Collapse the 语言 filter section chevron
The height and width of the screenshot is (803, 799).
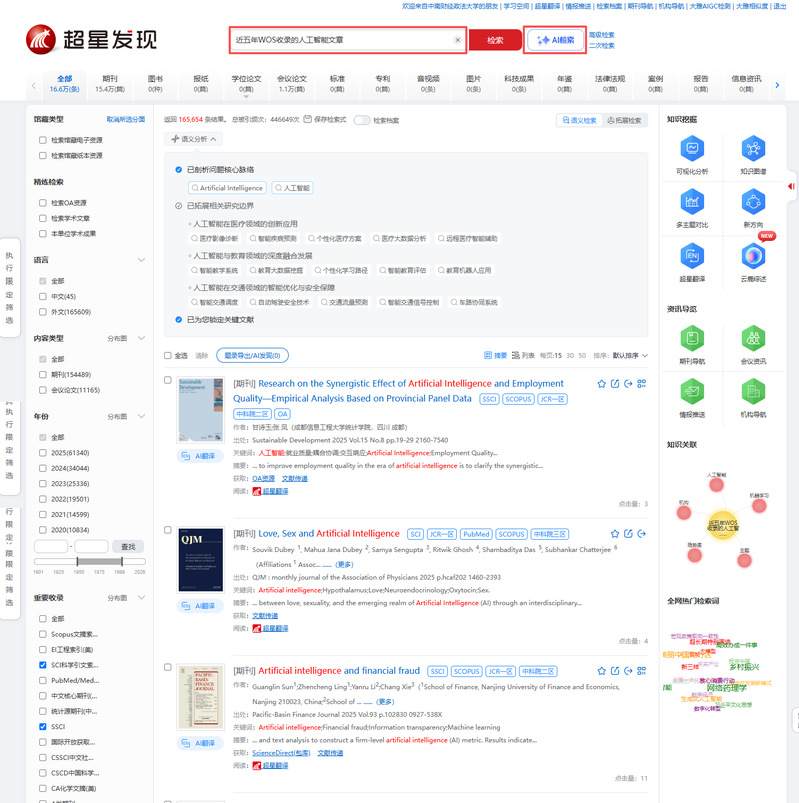coord(142,259)
